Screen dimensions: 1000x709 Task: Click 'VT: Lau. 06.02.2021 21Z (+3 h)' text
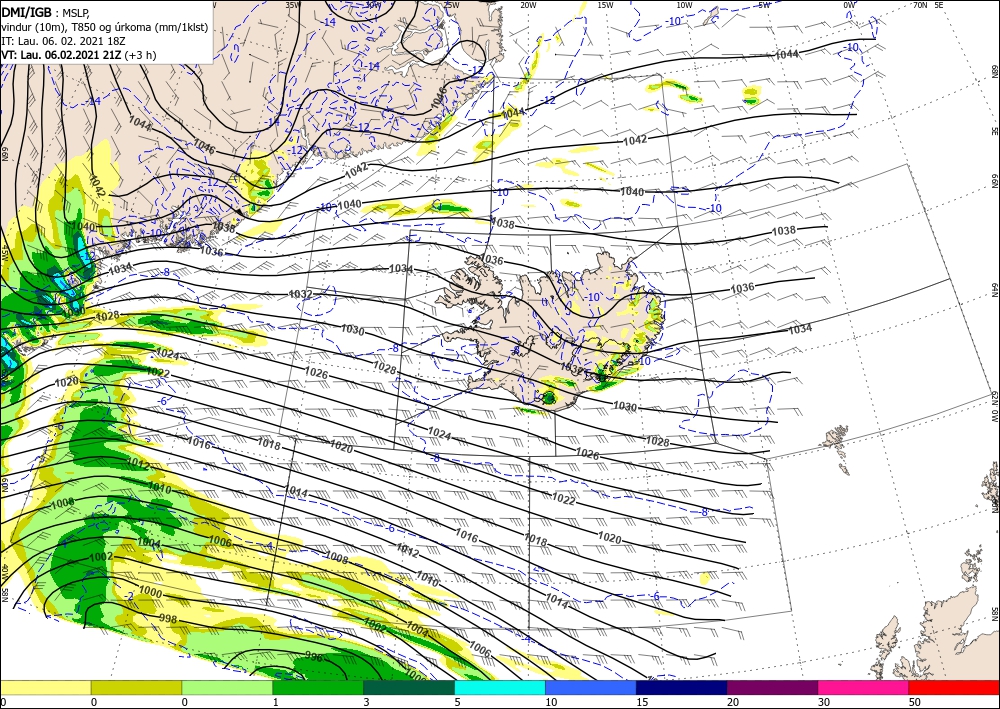pos(78,55)
